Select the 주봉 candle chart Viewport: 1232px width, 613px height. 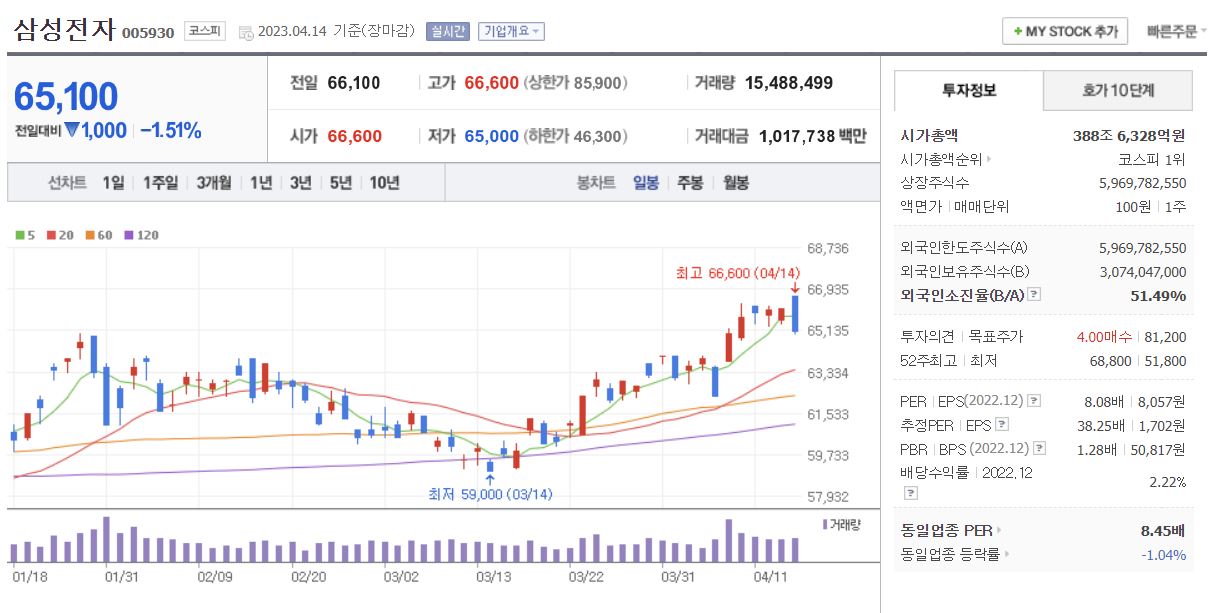pyautogui.click(x=690, y=182)
